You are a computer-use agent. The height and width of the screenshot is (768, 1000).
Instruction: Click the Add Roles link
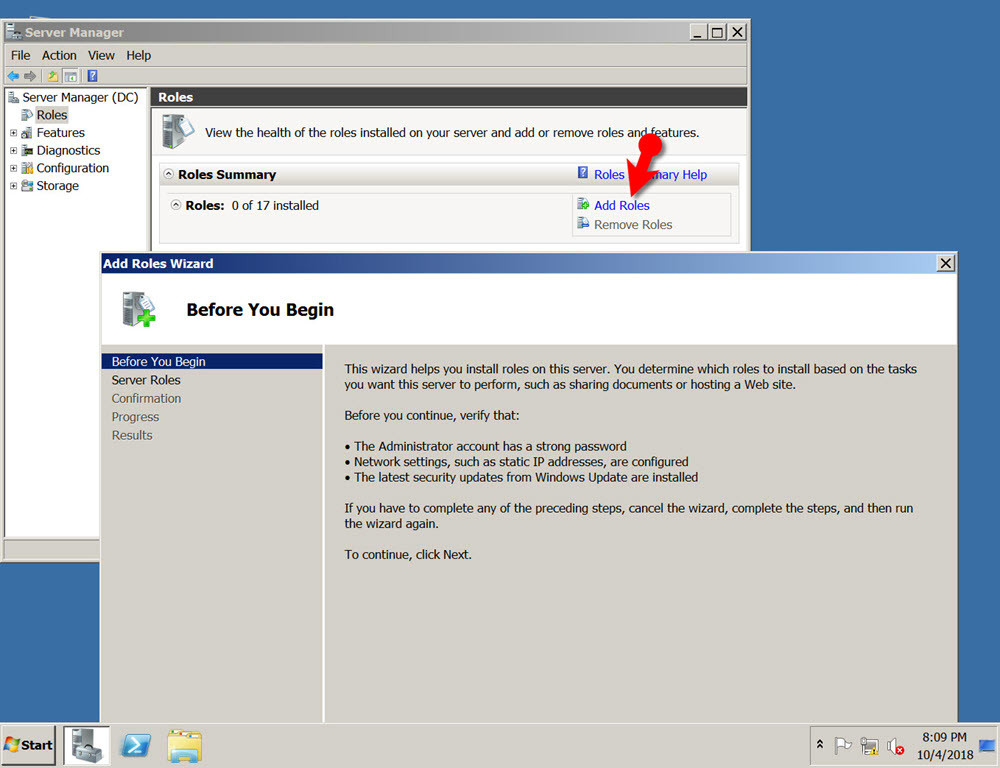(x=622, y=205)
